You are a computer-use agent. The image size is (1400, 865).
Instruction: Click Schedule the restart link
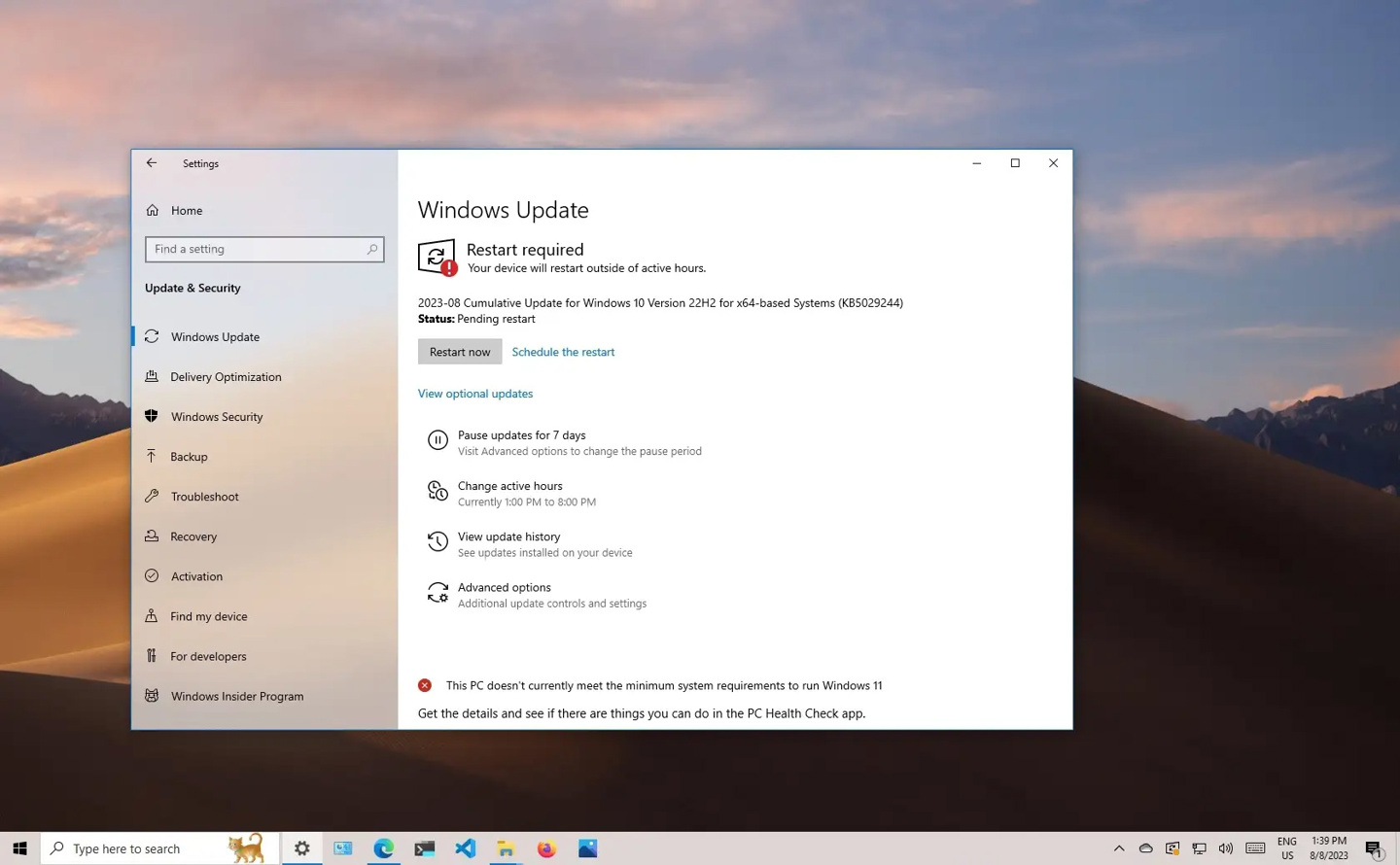point(563,352)
